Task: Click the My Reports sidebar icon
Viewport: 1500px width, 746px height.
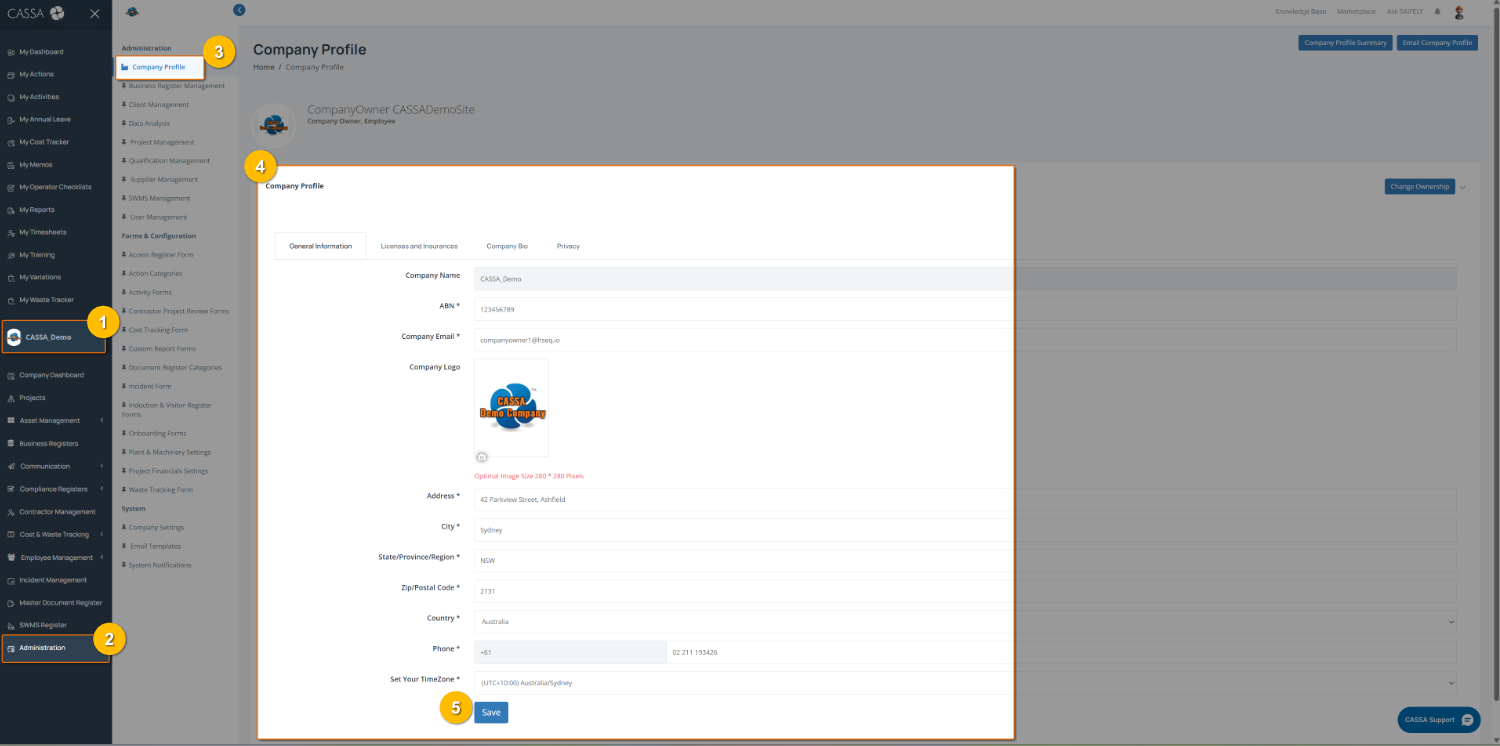Action: pos(11,210)
